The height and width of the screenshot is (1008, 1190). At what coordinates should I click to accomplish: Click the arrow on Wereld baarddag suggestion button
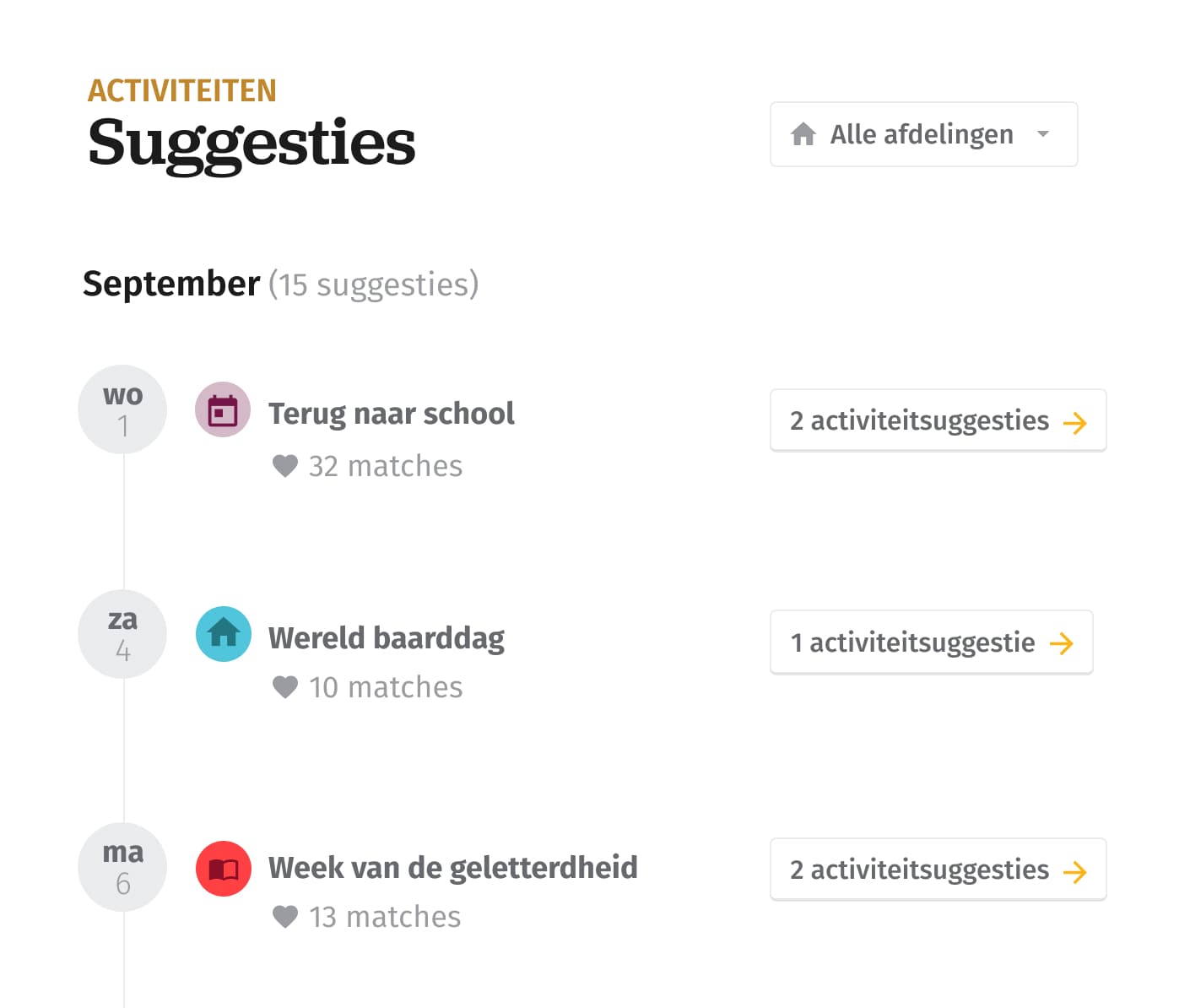[x=1062, y=643]
